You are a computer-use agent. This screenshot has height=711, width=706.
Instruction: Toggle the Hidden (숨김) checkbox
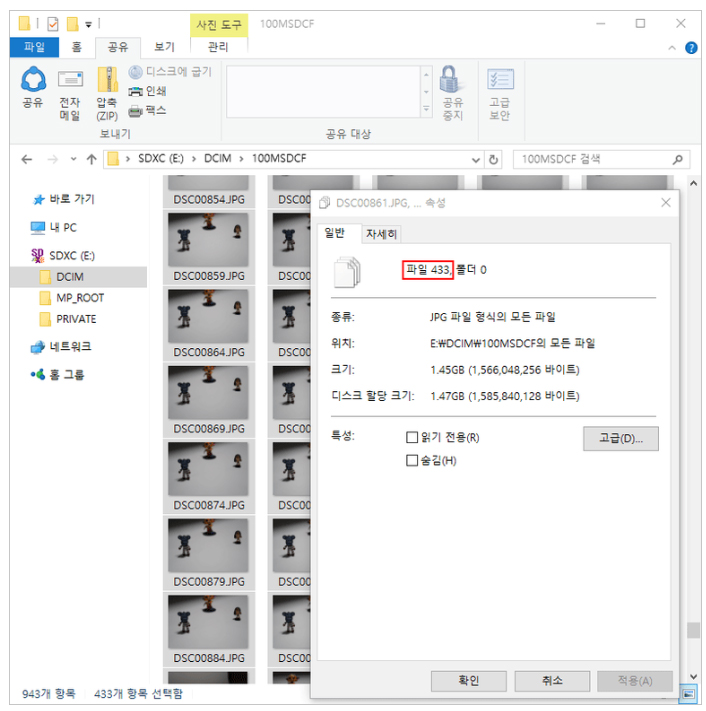[x=412, y=461]
